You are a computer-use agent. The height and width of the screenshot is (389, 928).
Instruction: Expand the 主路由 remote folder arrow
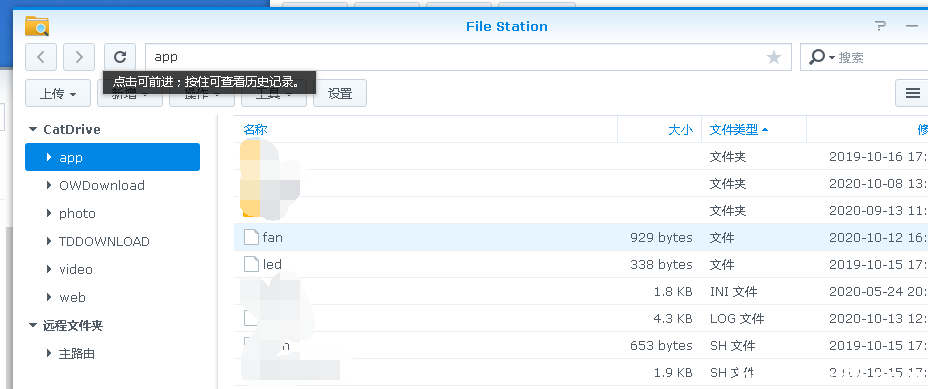[49, 353]
